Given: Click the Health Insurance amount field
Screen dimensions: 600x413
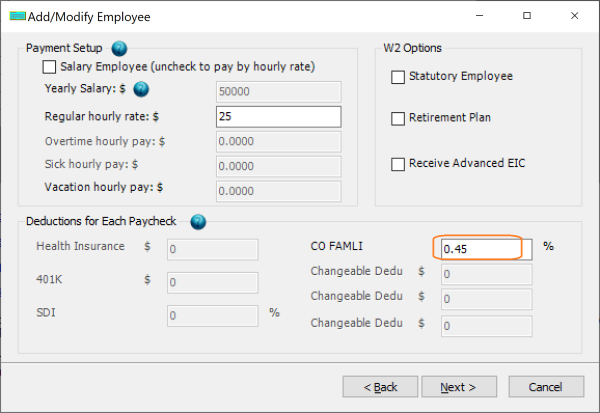Looking at the screenshot, I should click(x=212, y=249).
